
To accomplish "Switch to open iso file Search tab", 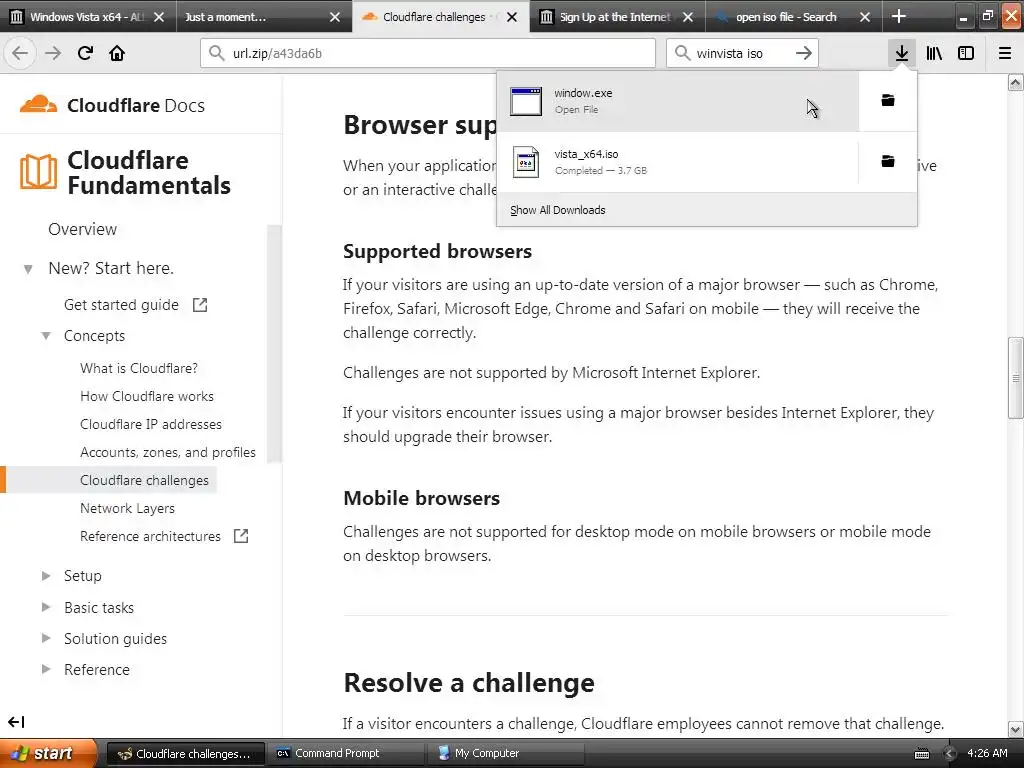I will [x=793, y=16].
